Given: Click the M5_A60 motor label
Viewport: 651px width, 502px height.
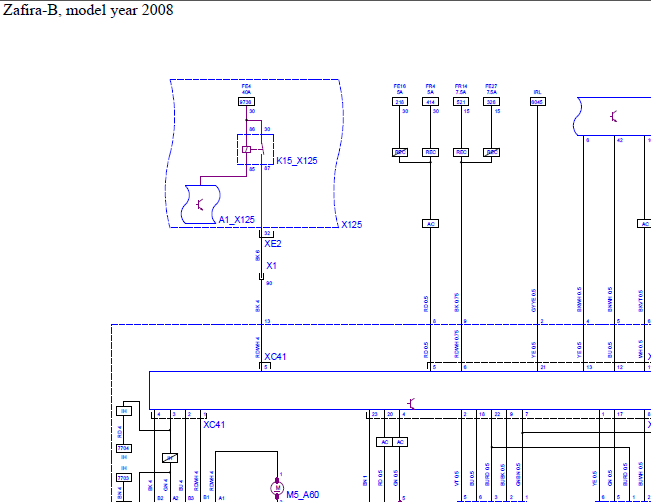Looking at the screenshot, I should (303, 495).
